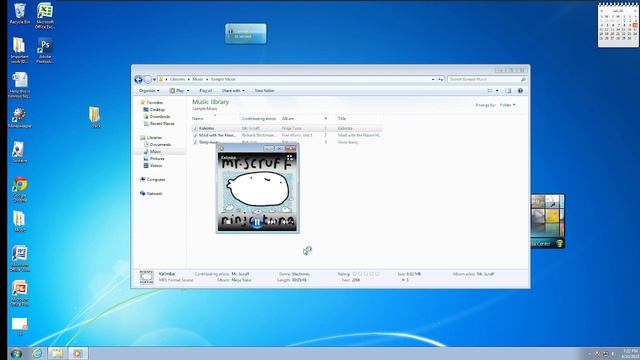Toggle the preview pane icon

click(x=508, y=91)
